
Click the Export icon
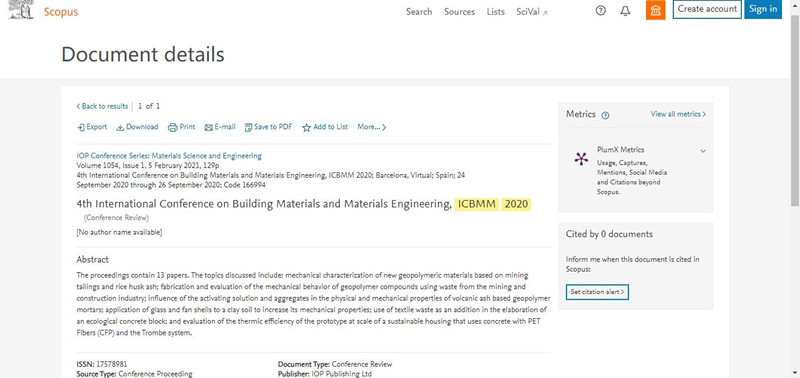(81, 128)
